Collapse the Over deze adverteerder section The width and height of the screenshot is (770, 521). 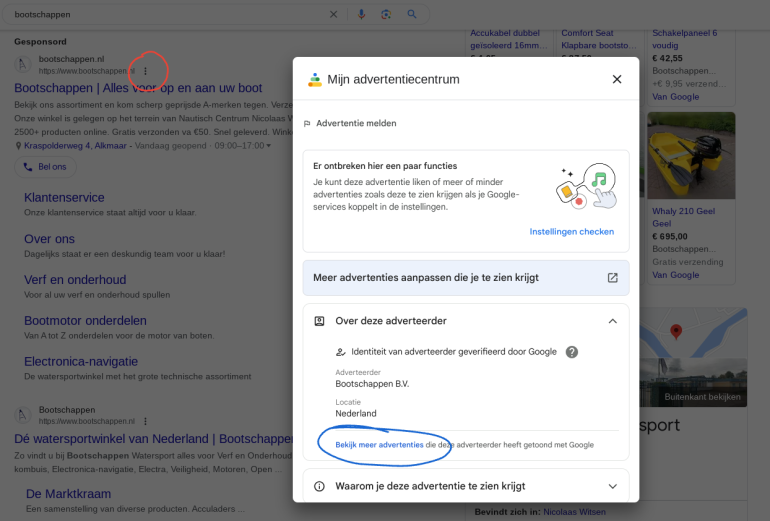pyautogui.click(x=612, y=321)
